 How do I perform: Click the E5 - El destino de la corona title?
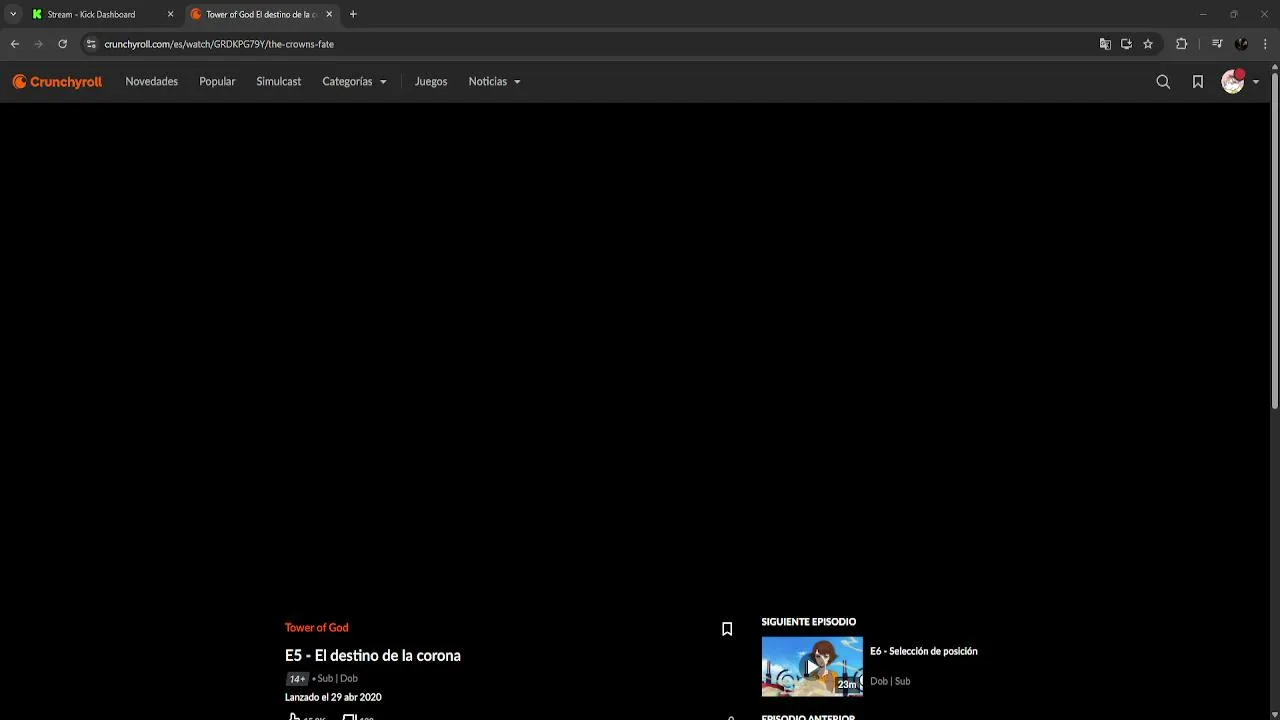(373, 656)
